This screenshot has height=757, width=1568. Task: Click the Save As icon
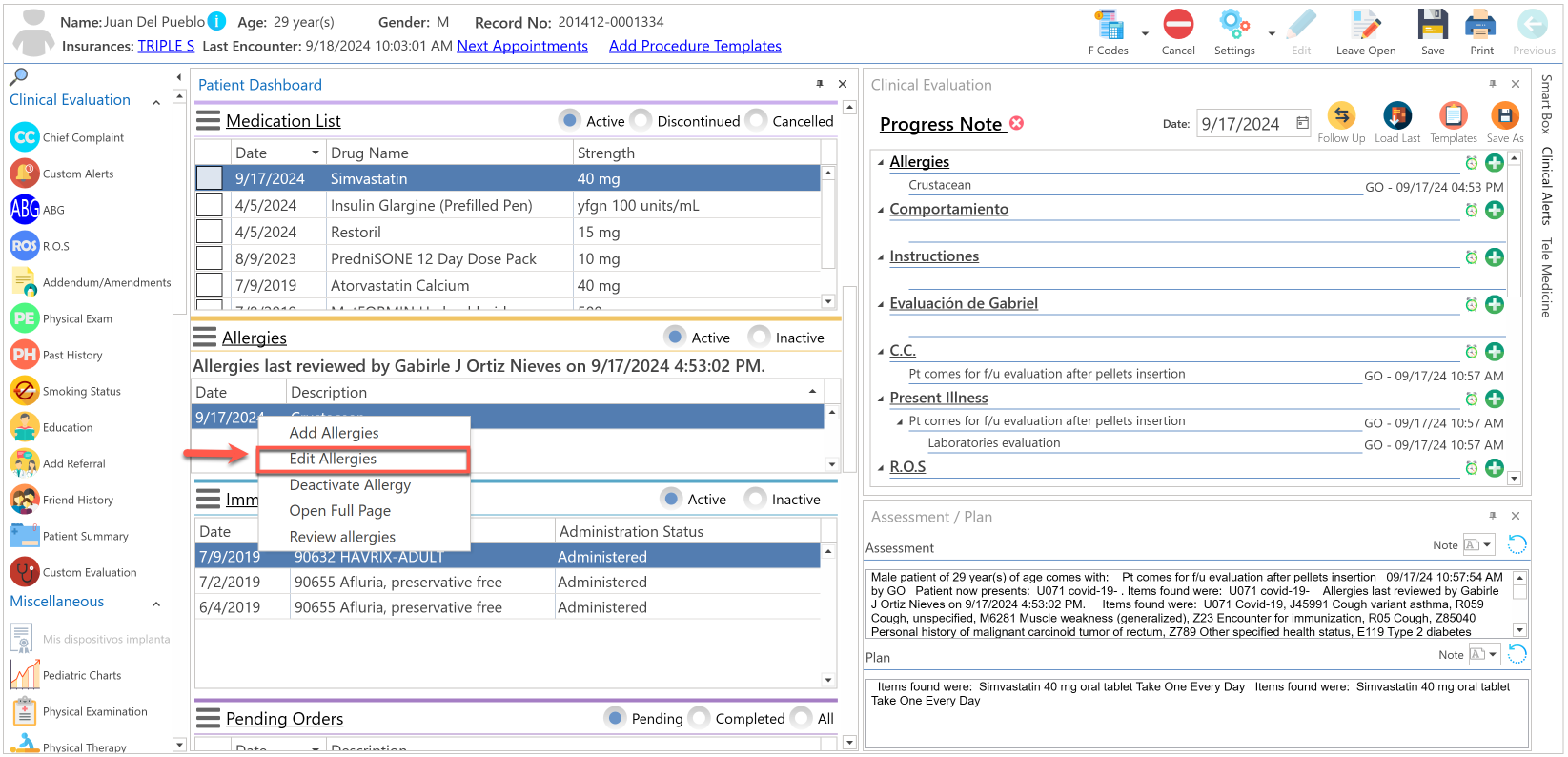(1505, 115)
